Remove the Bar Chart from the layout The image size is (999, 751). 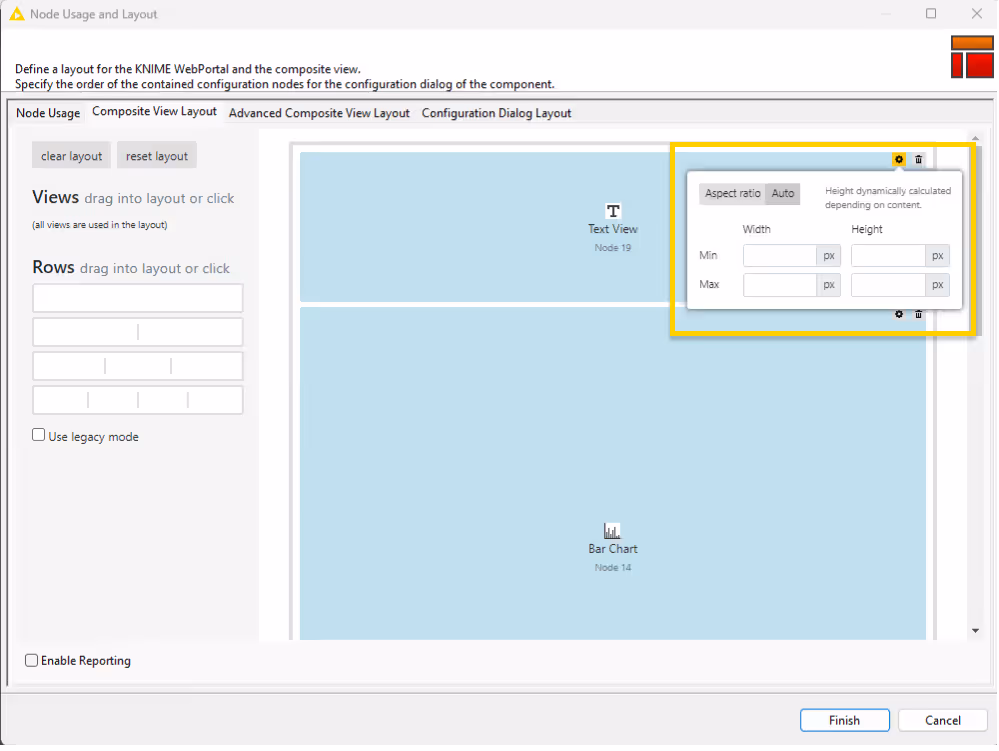coord(918,314)
